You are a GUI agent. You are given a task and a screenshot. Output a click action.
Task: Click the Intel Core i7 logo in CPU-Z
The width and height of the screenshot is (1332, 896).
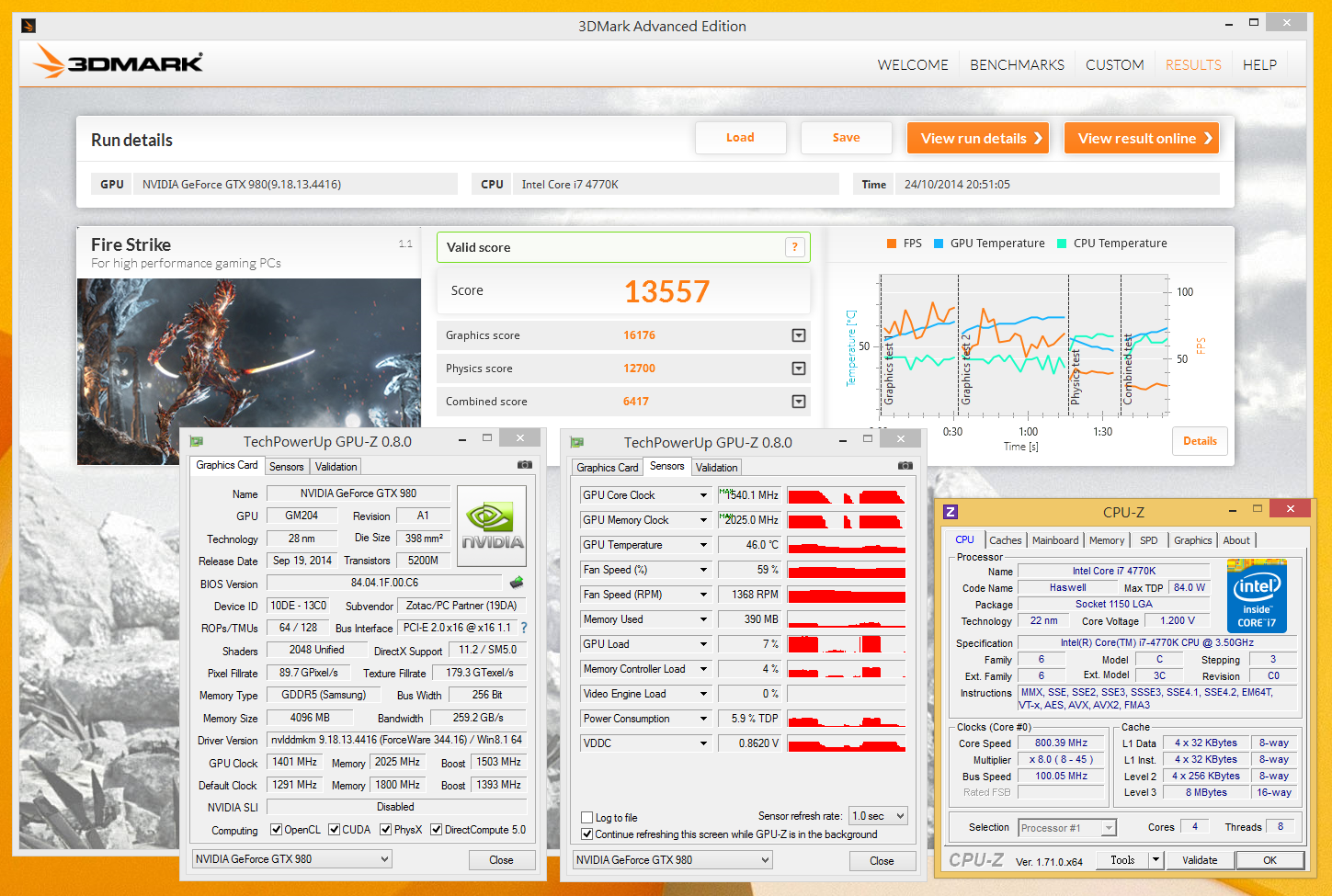(1257, 595)
